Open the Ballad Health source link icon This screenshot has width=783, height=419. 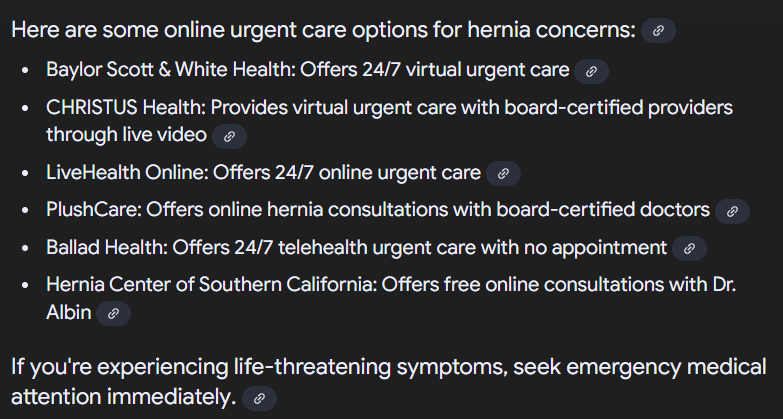(x=689, y=248)
